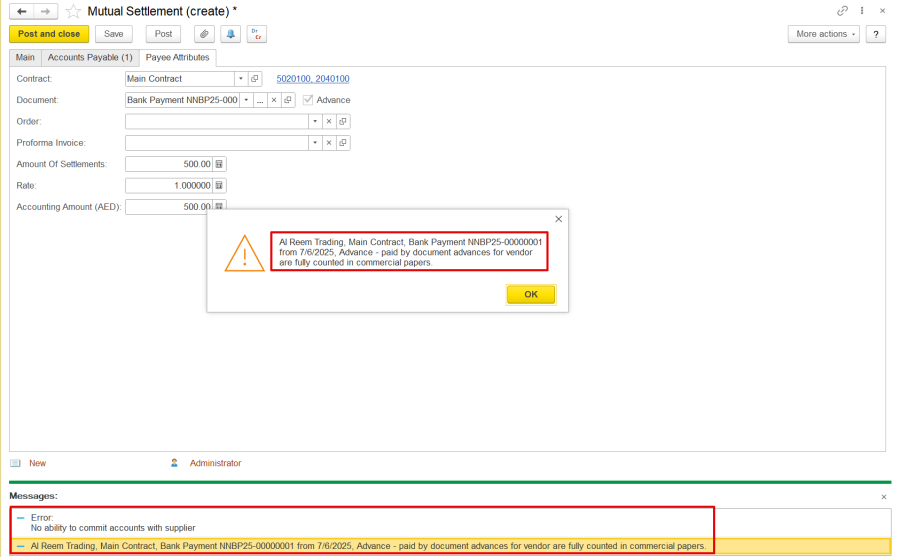
Task: Click the reminder bell icon
Action: click(230, 34)
